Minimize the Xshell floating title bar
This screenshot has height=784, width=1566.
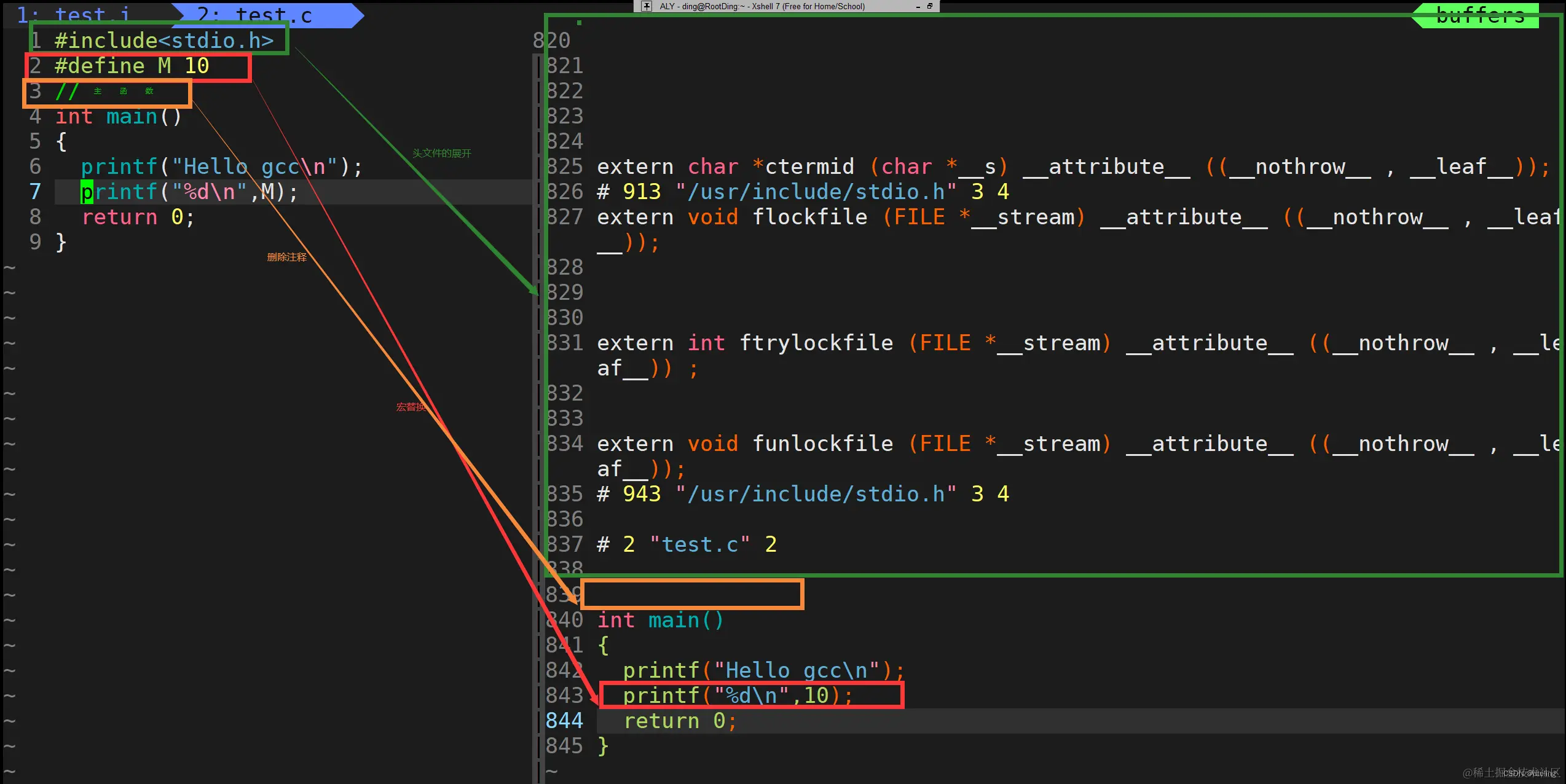click(918, 6)
